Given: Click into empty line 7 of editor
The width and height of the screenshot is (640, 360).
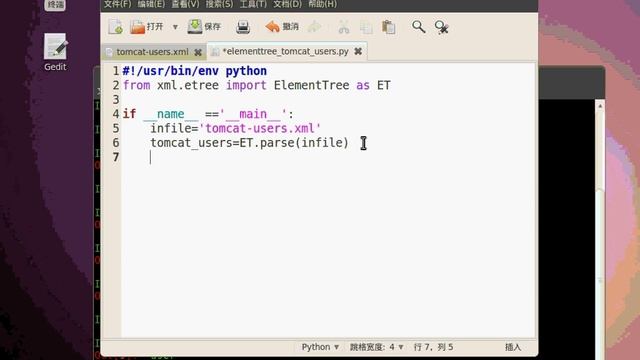Looking at the screenshot, I should click(327, 157).
